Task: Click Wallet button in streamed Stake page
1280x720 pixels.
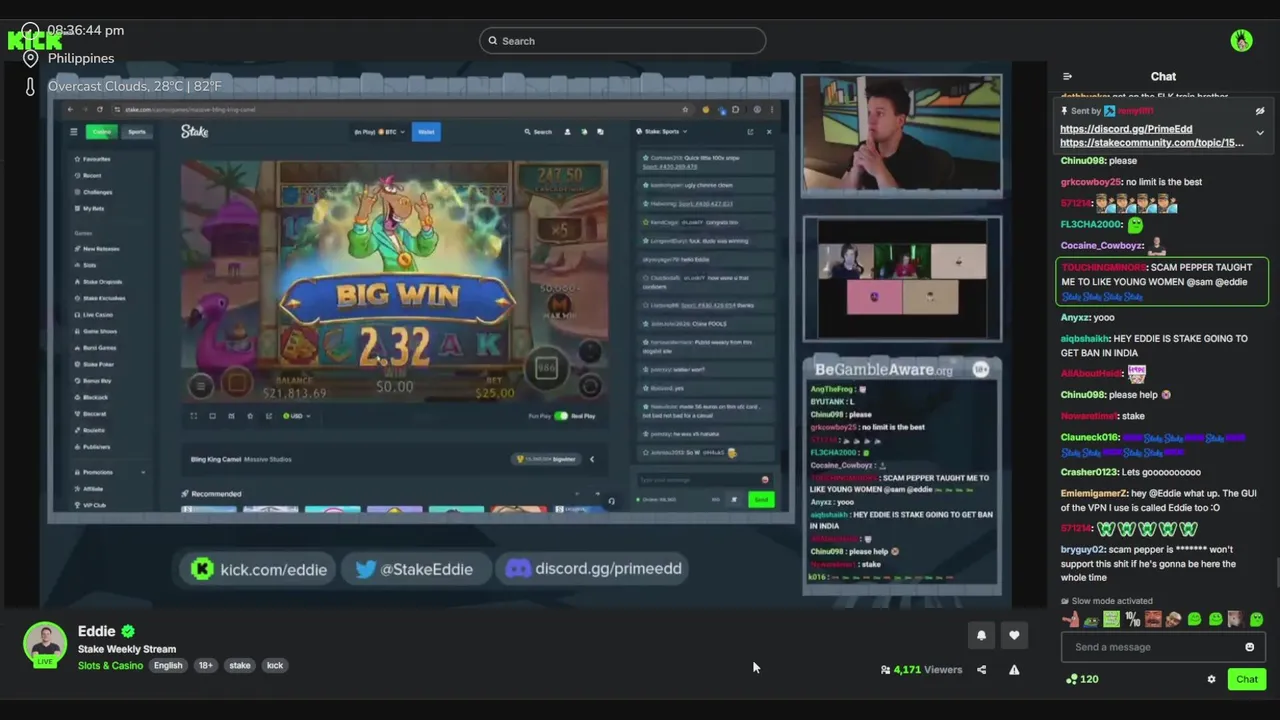Action: click(426, 132)
